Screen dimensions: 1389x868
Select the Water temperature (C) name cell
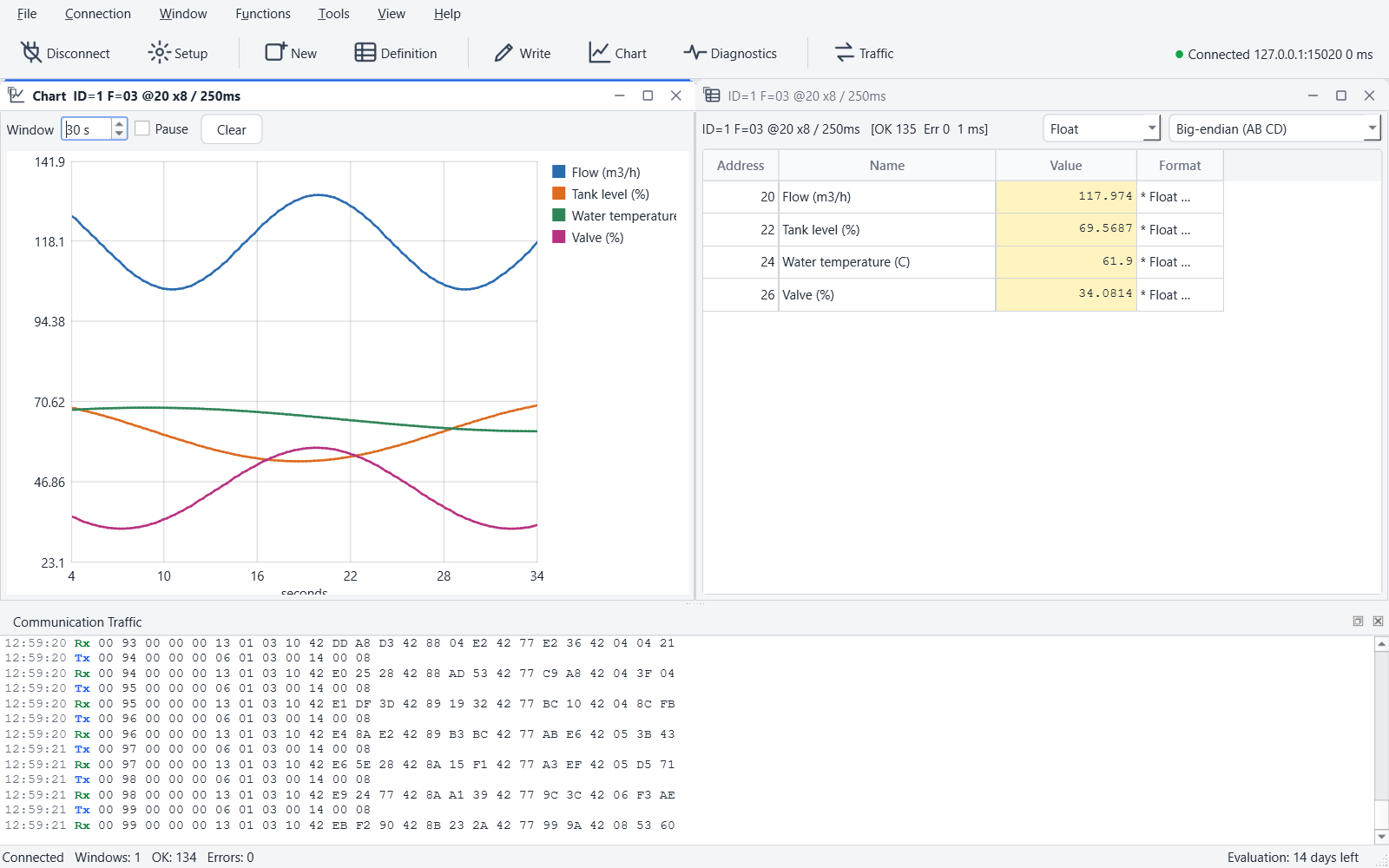(887, 262)
